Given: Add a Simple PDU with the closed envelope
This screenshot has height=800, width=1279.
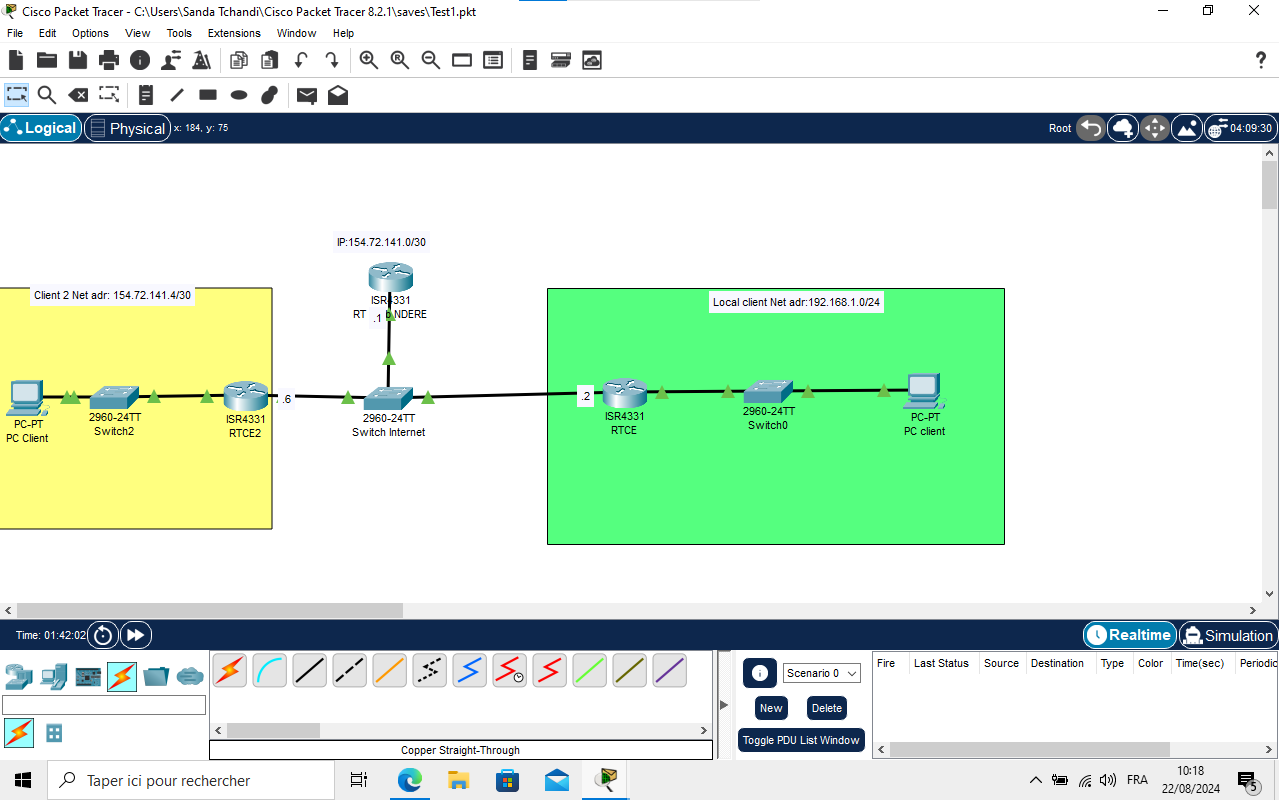Looking at the screenshot, I should (x=307, y=95).
